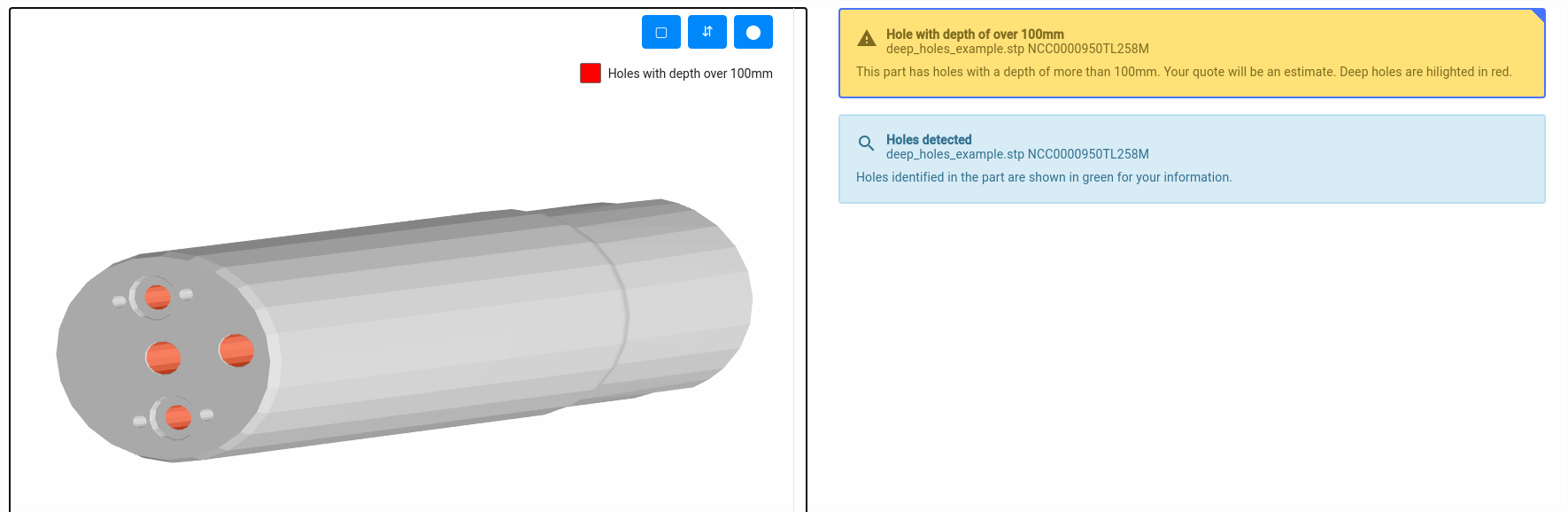Click the solid white circle button
Image resolution: width=1568 pixels, height=512 pixels.
point(753,32)
